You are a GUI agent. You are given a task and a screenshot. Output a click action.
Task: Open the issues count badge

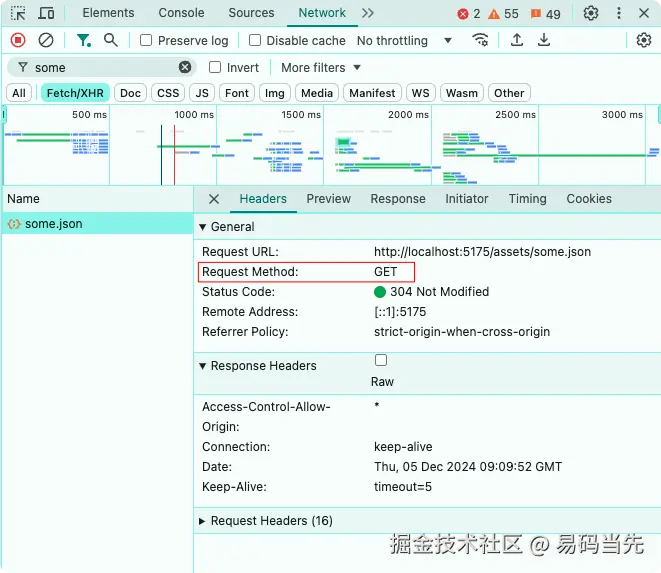[545, 14]
